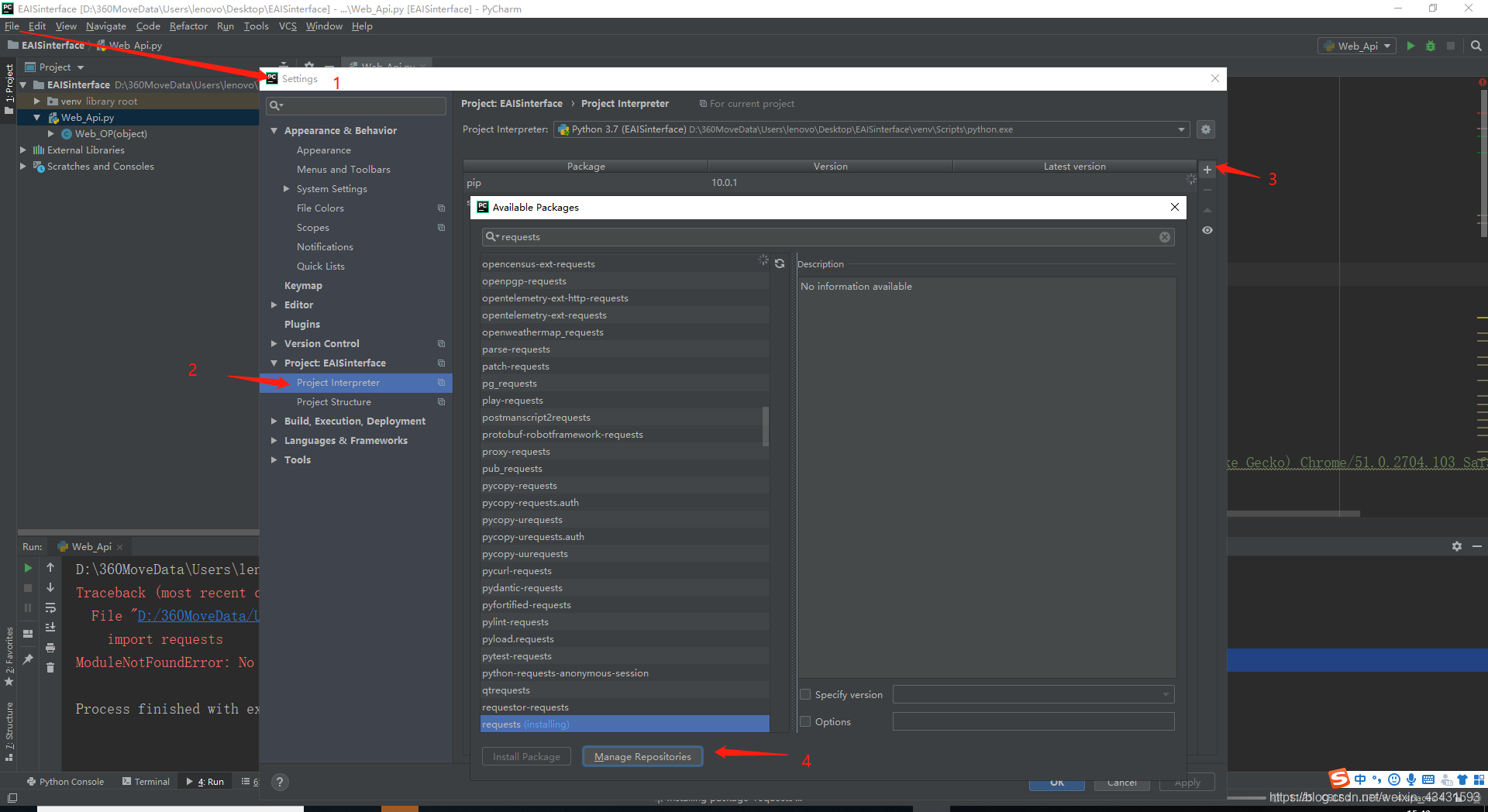Expand External Libraries in project tree
This screenshot has width=1488, height=812.
pos(22,150)
